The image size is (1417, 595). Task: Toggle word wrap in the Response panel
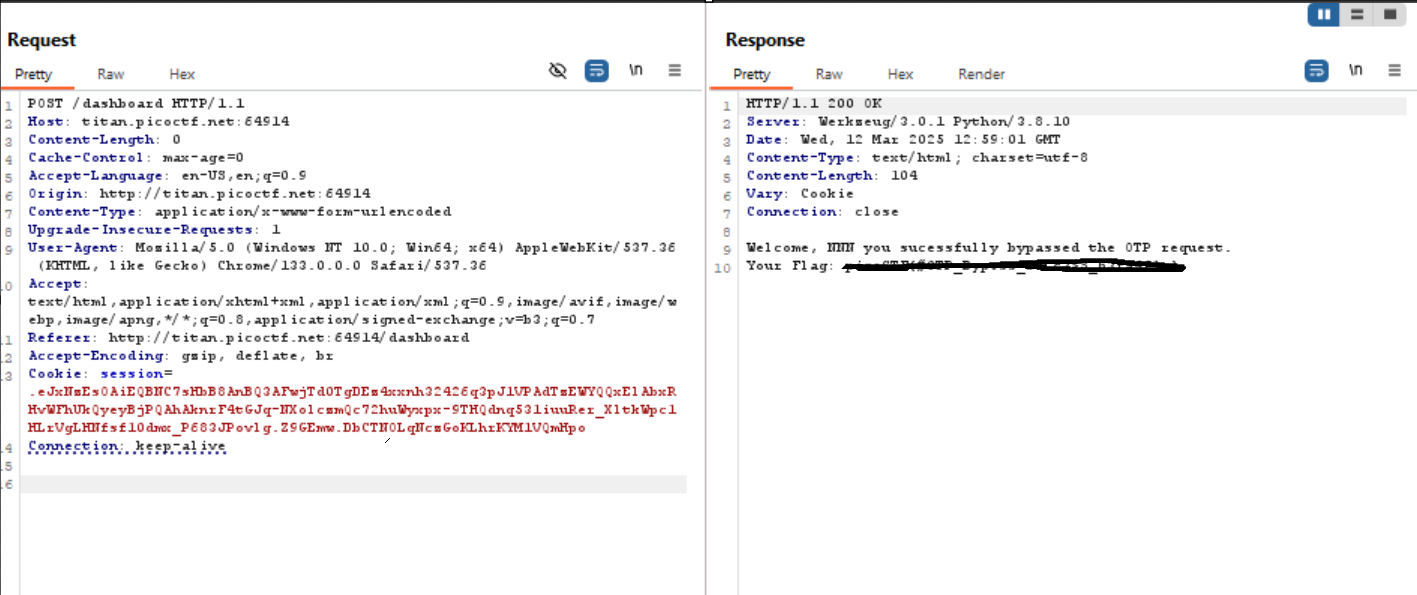pyautogui.click(x=1316, y=70)
